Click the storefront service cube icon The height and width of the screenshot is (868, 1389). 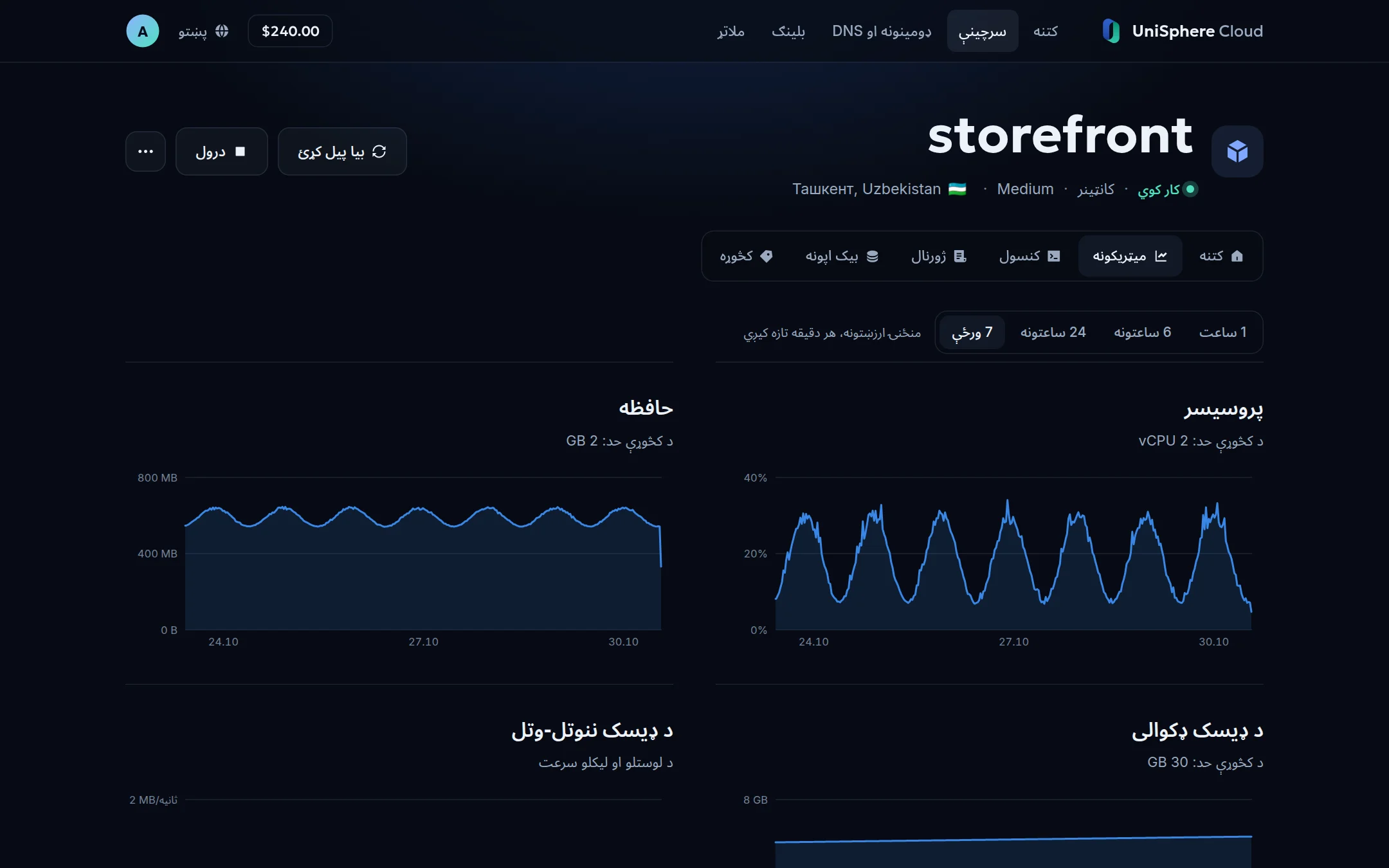(x=1237, y=152)
